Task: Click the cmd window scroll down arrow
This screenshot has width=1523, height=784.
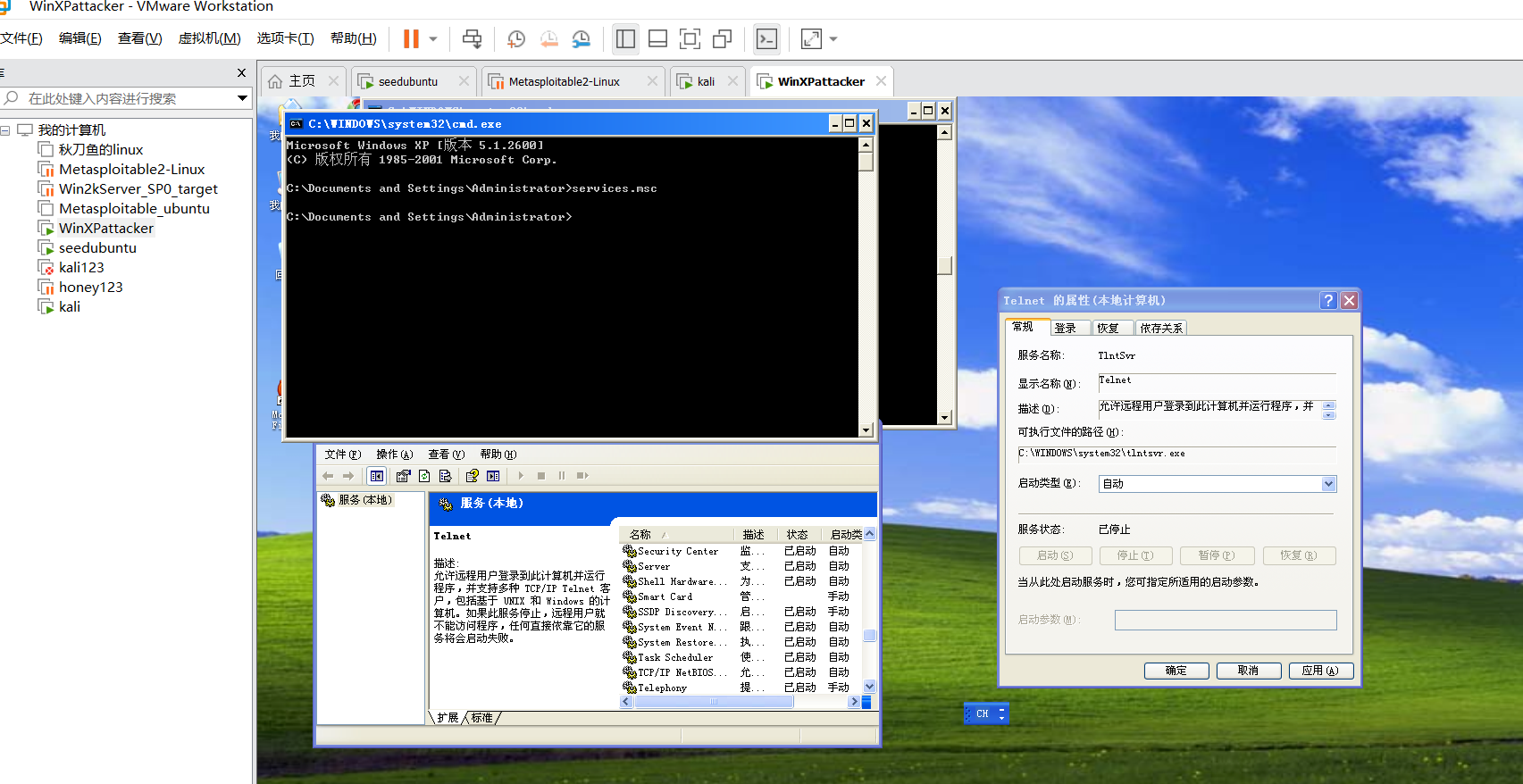Action: click(866, 430)
